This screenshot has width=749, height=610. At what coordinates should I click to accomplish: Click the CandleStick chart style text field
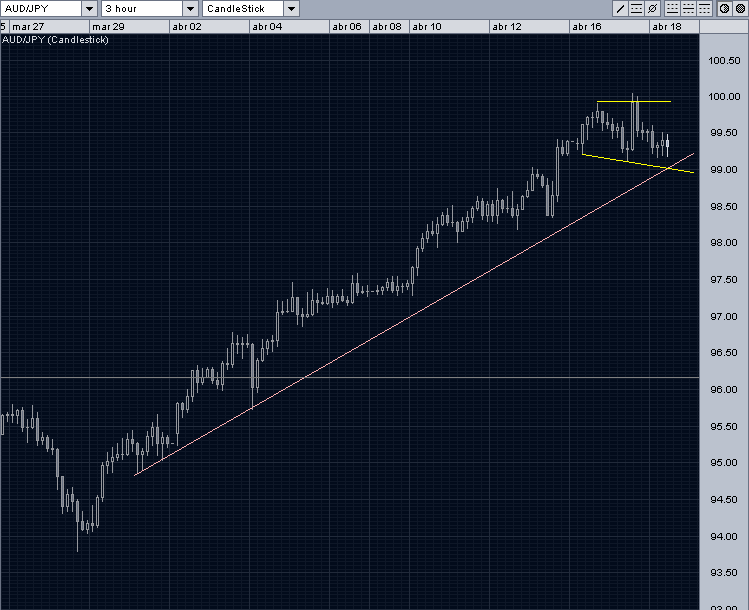[244, 9]
